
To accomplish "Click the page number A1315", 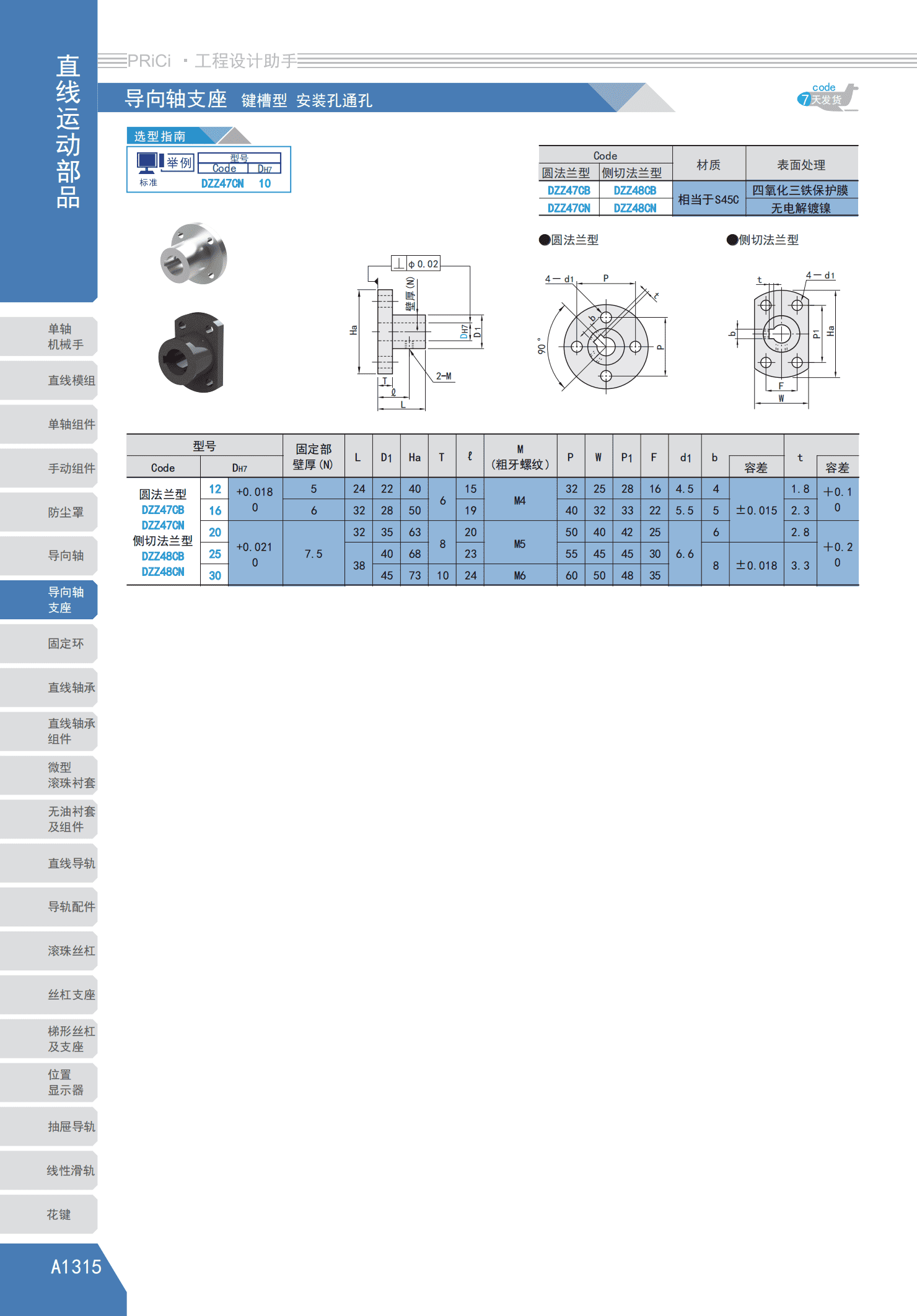I will click(x=76, y=1266).
